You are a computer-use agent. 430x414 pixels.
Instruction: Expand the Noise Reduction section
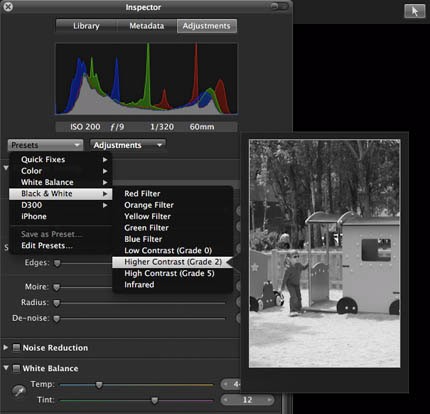(x=6, y=348)
